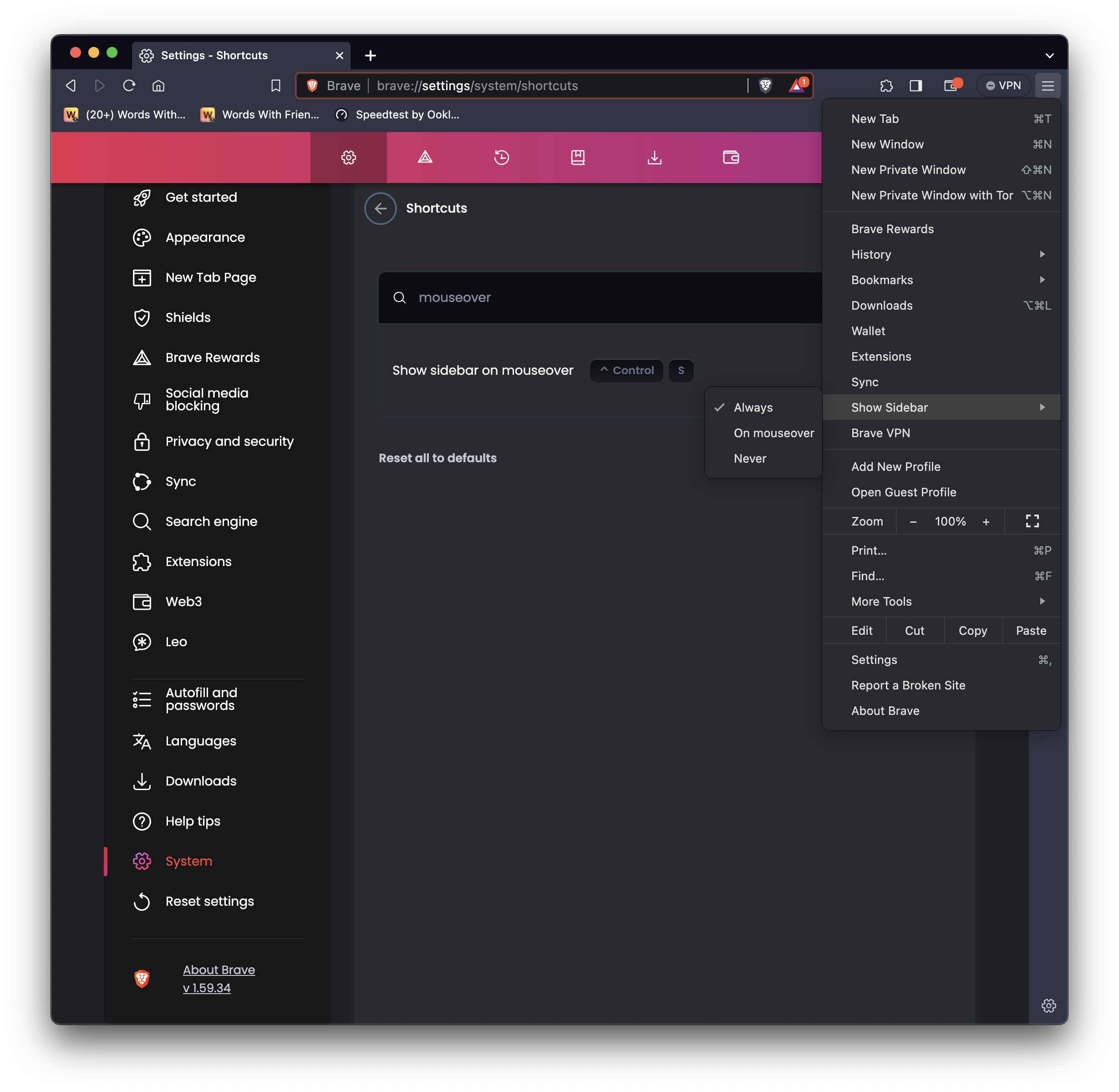
Task: Expand the History submenu
Action: click(941, 254)
